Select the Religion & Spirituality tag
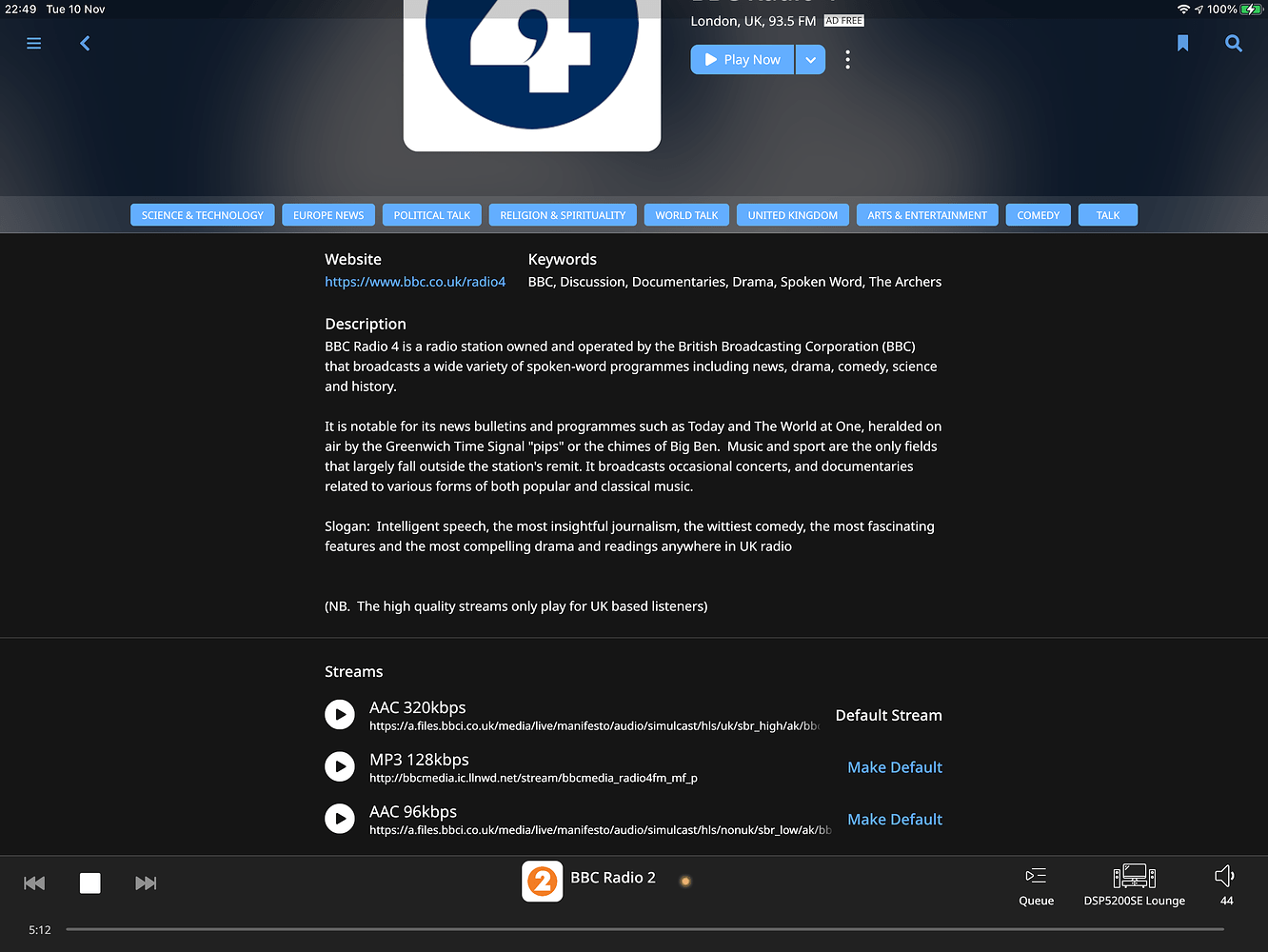 563,215
